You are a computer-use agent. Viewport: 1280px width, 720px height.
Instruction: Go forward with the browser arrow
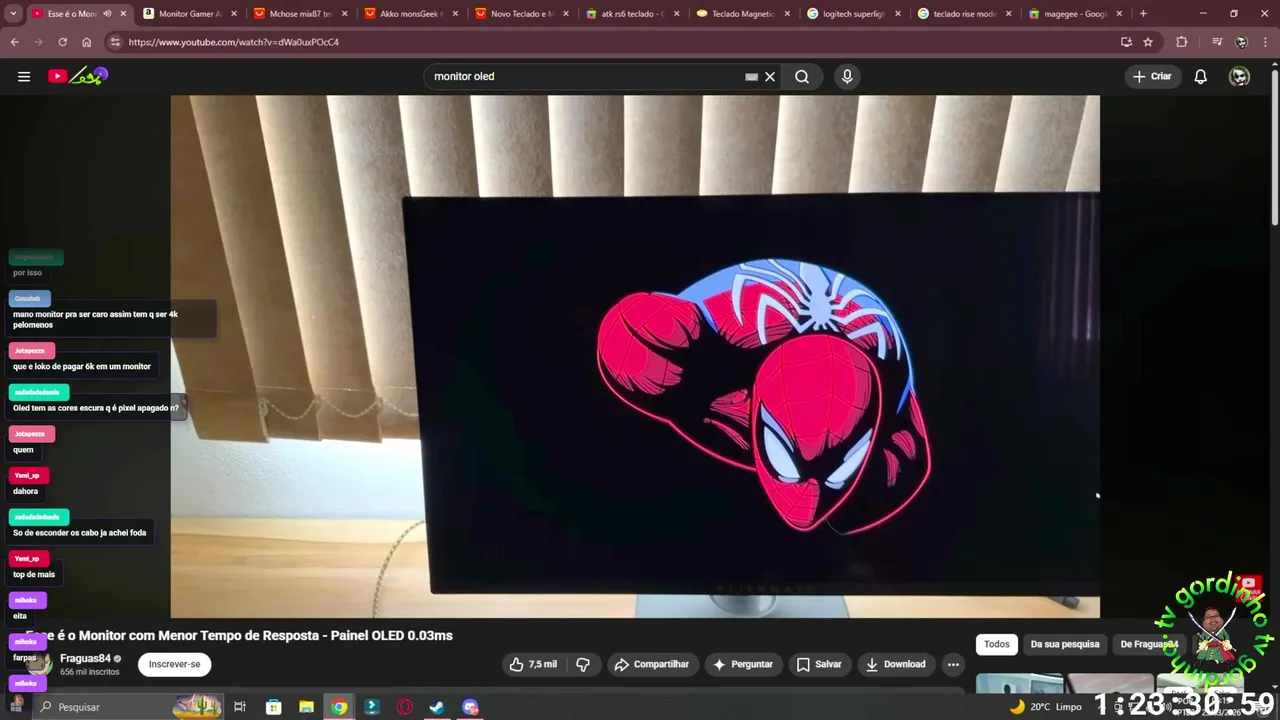39,42
